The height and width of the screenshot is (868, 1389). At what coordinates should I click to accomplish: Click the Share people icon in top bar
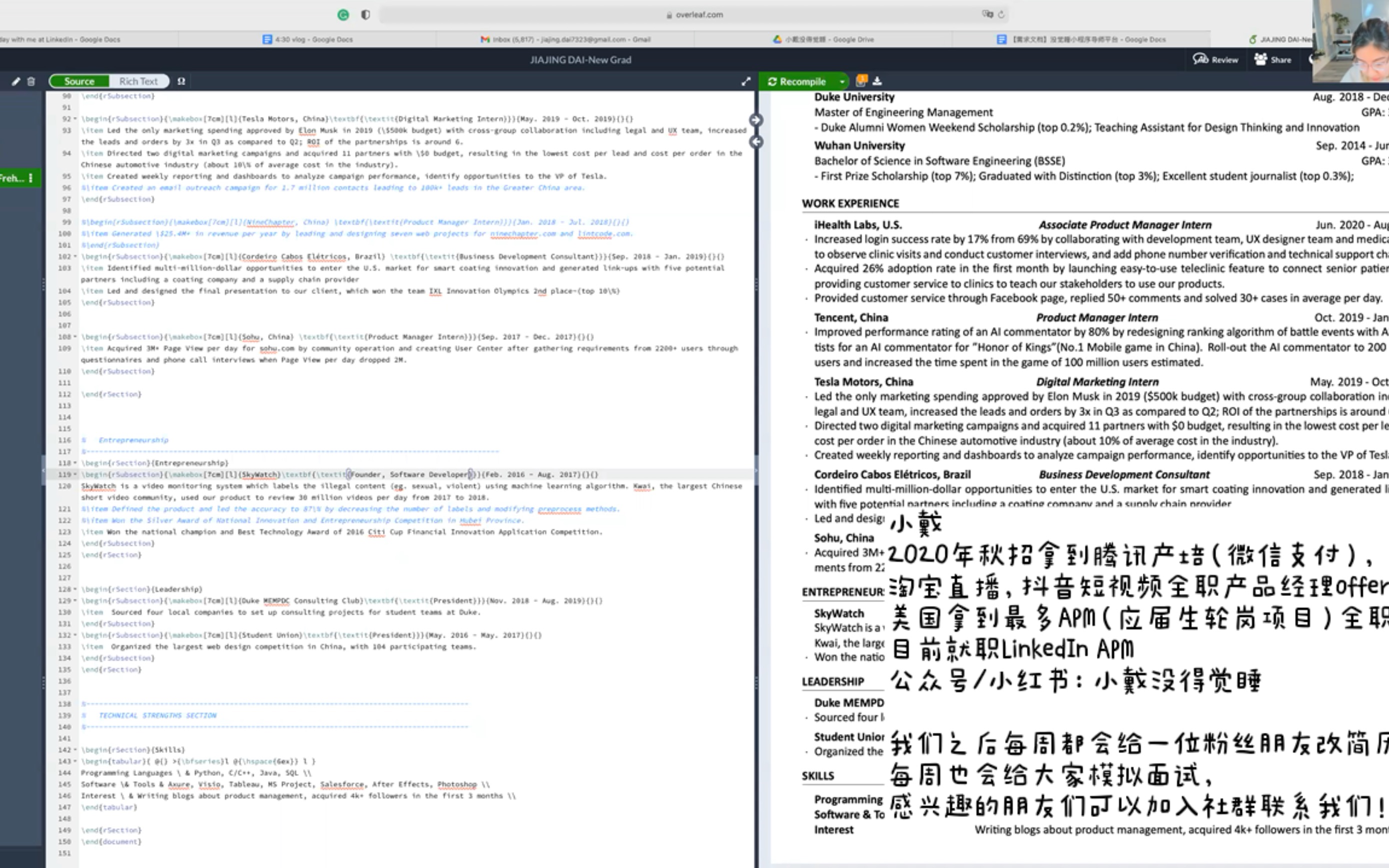pyautogui.click(x=1260, y=59)
